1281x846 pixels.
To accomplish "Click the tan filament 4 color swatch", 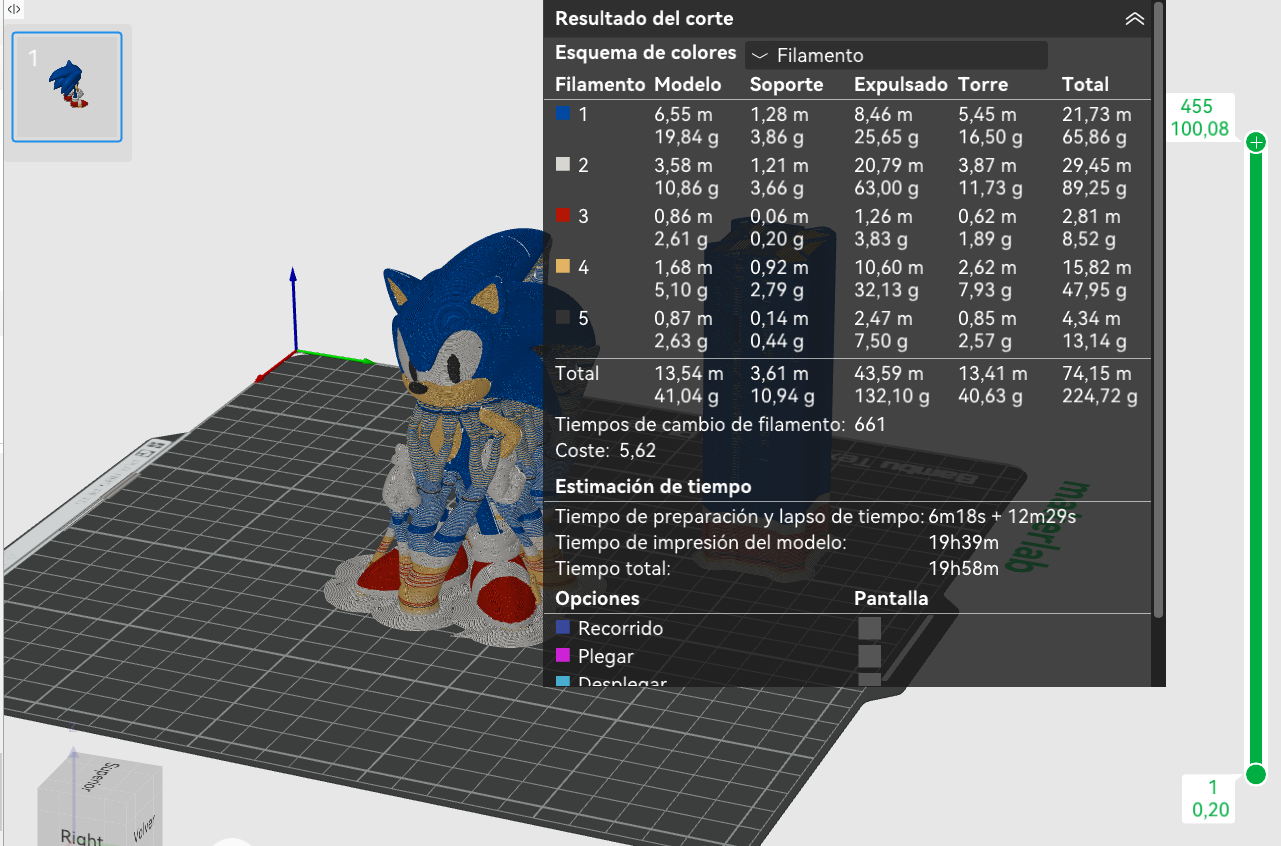I will point(563,267).
